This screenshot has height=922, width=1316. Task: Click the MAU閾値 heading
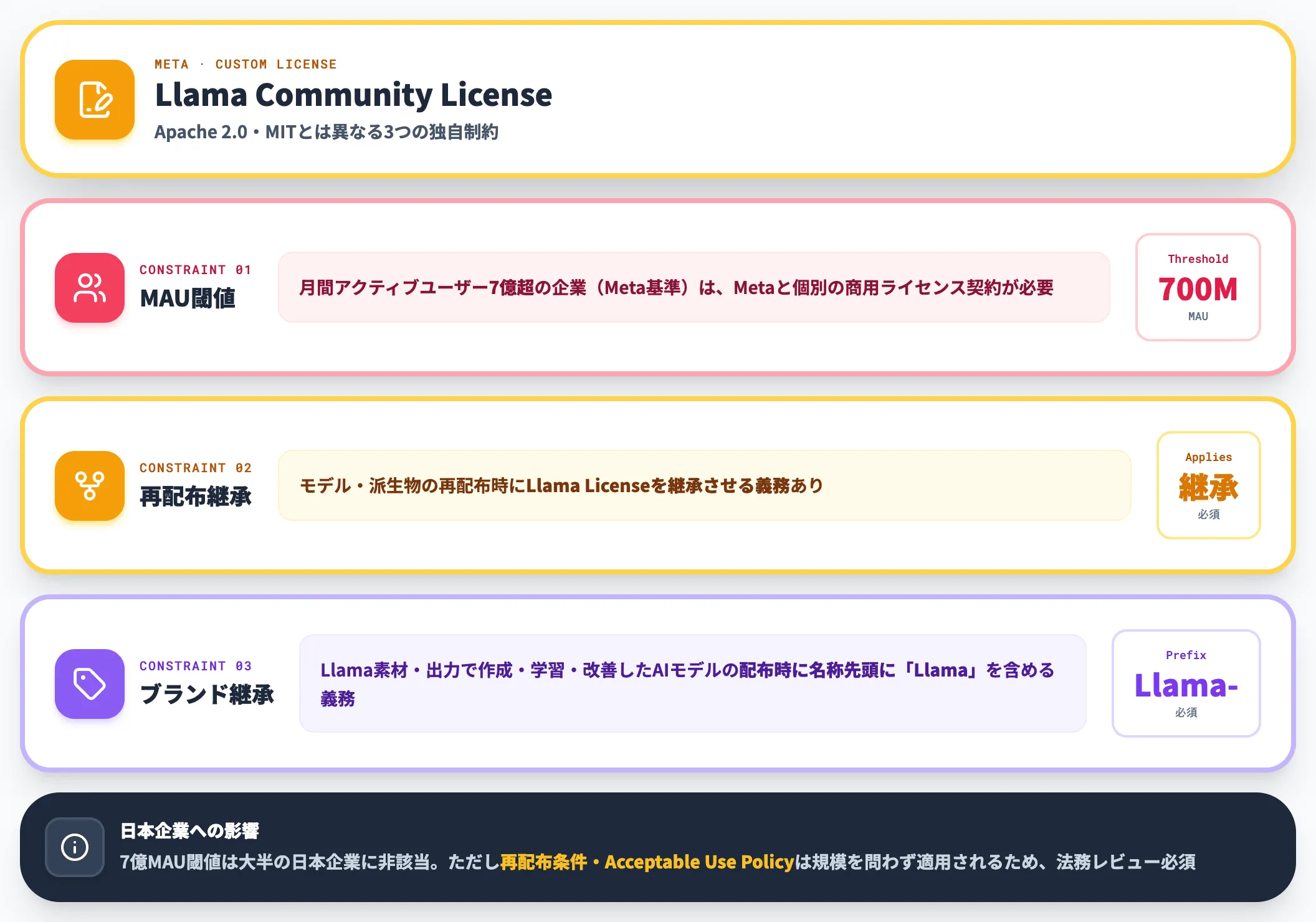click(188, 298)
